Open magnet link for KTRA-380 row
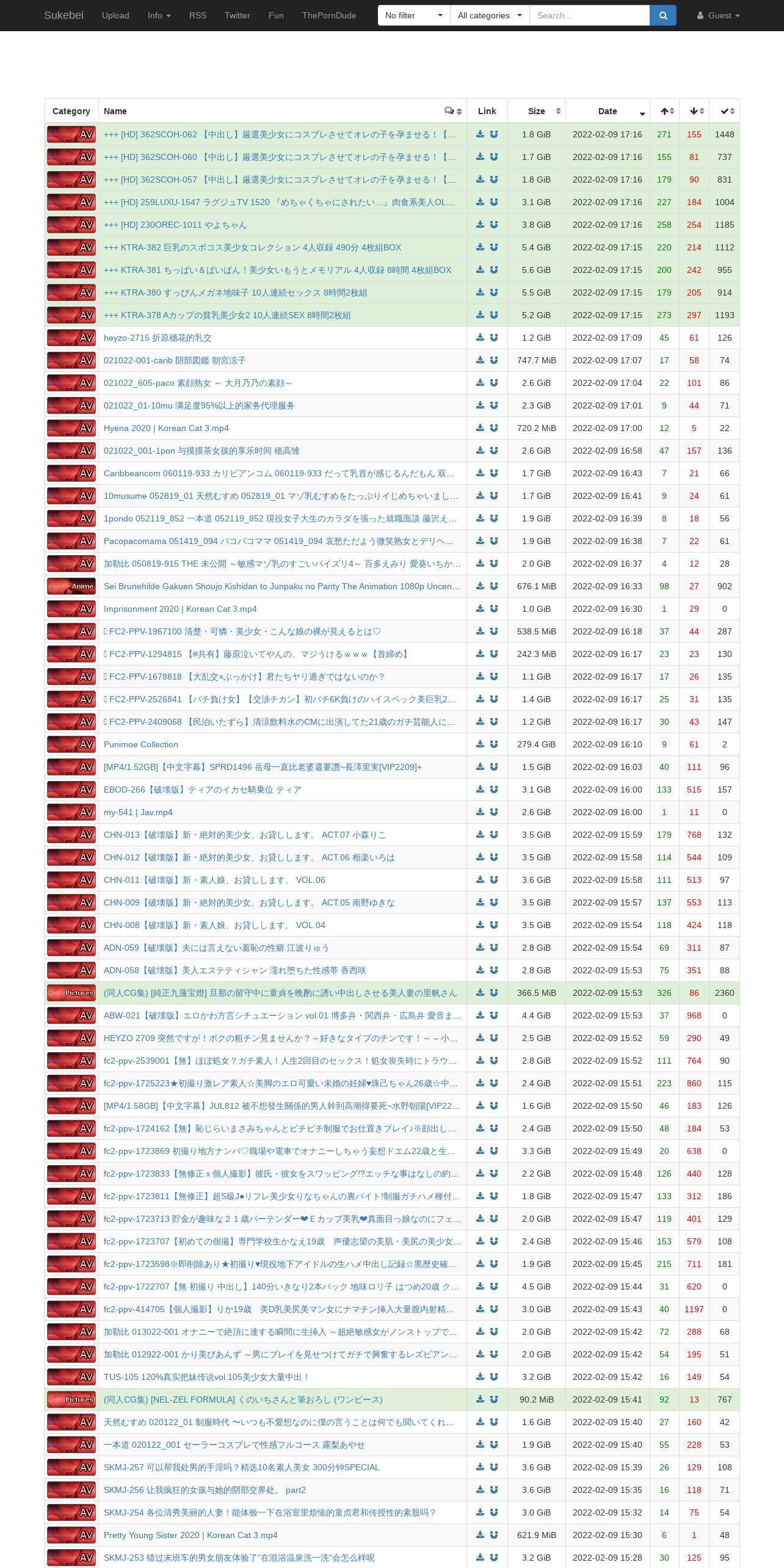 [494, 292]
